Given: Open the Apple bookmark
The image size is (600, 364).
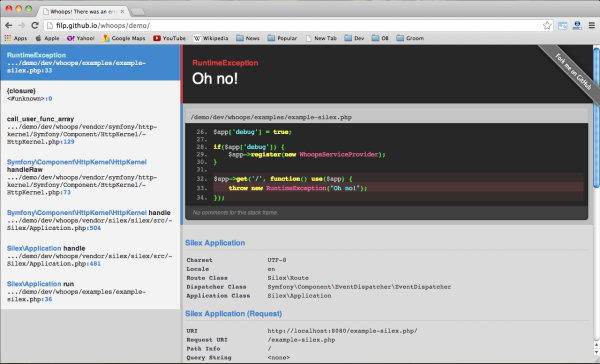Looking at the screenshot, I should [x=47, y=38].
